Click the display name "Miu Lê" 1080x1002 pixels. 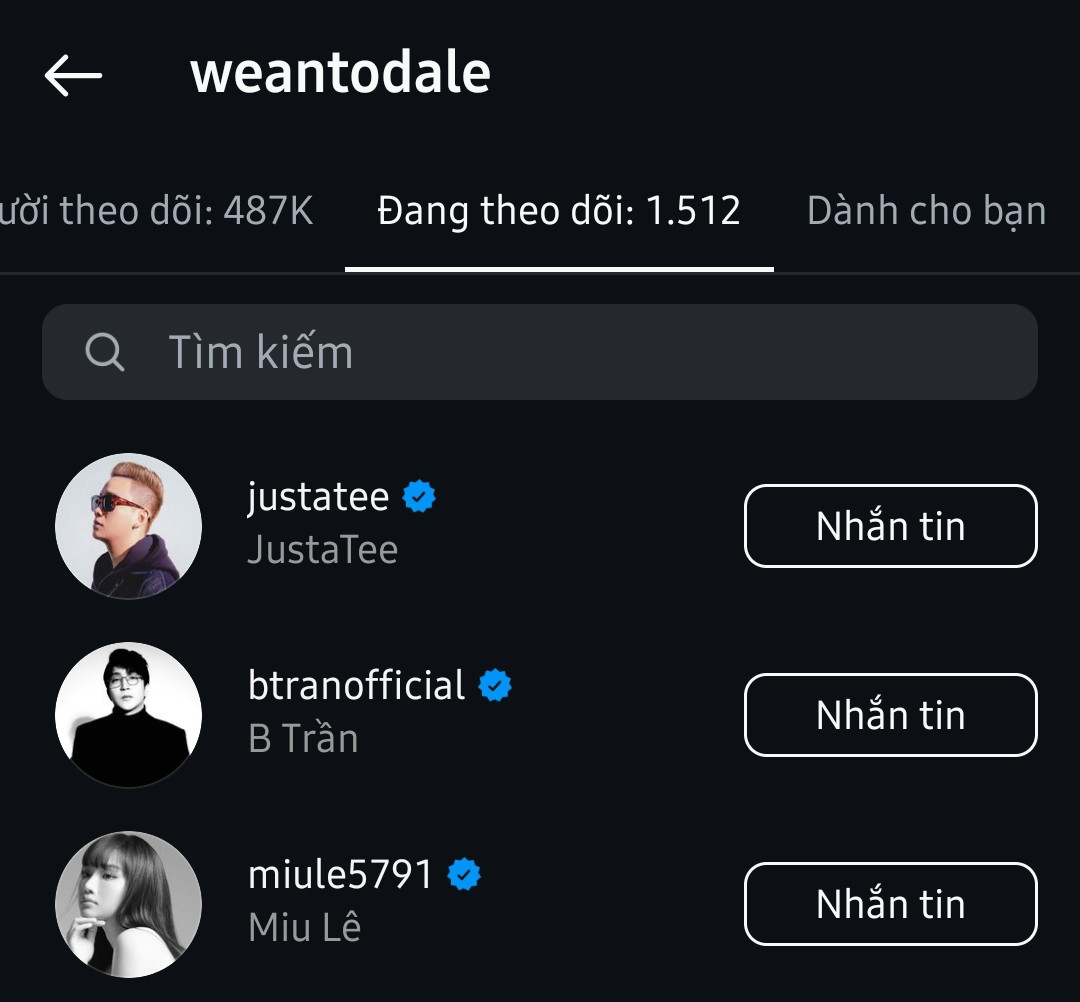click(x=304, y=928)
